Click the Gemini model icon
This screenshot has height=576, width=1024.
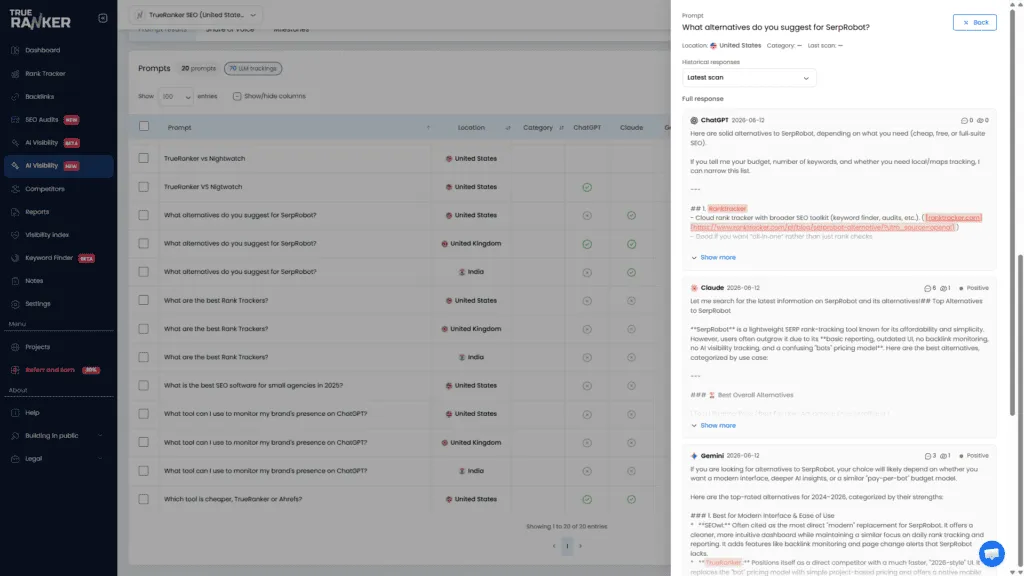(694, 456)
